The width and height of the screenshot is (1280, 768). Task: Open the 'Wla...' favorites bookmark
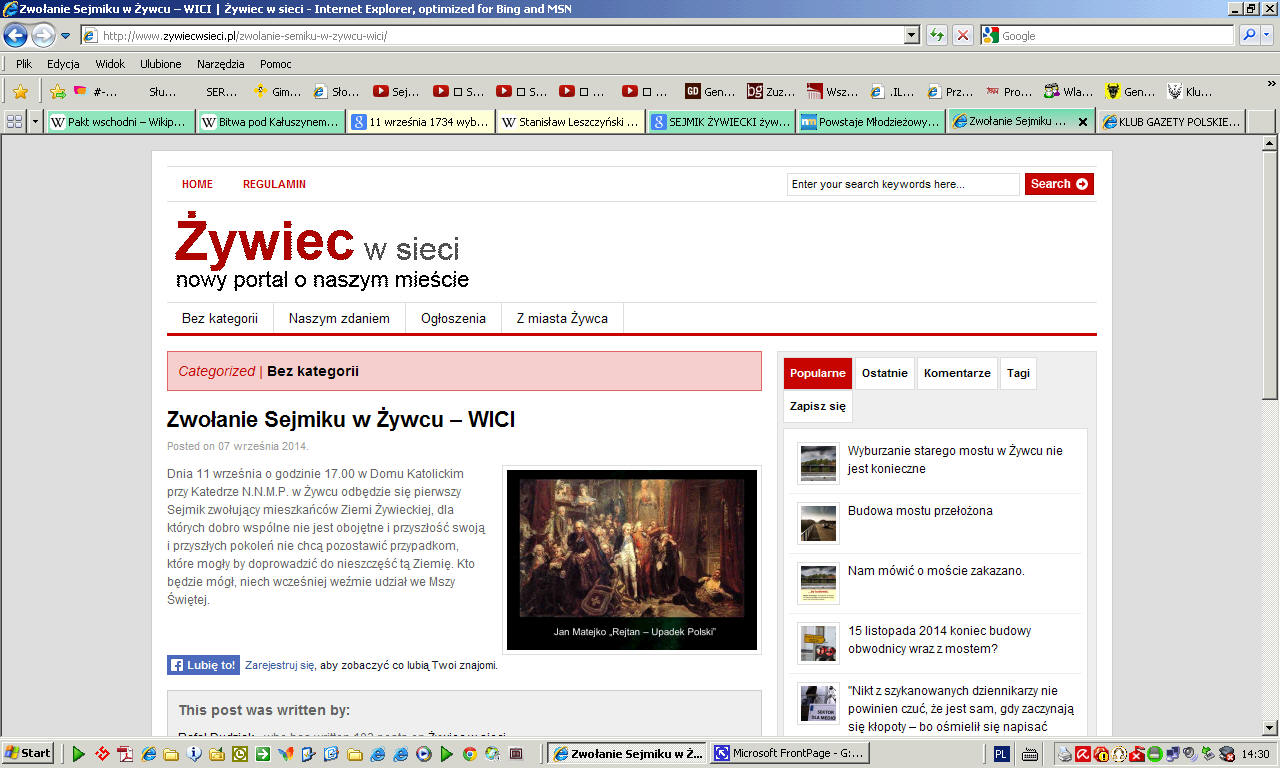click(x=1069, y=91)
